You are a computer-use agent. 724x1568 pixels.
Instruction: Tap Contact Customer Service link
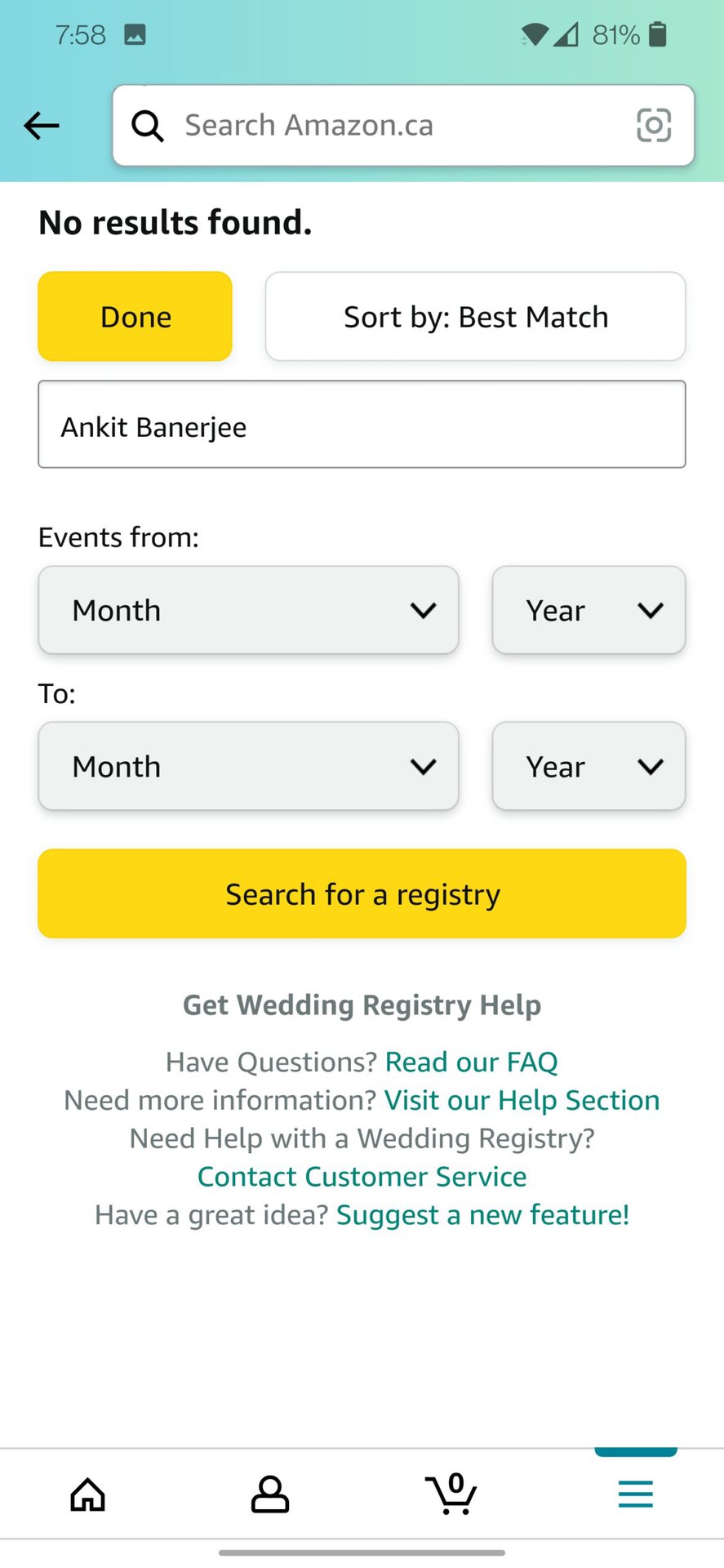click(362, 1177)
